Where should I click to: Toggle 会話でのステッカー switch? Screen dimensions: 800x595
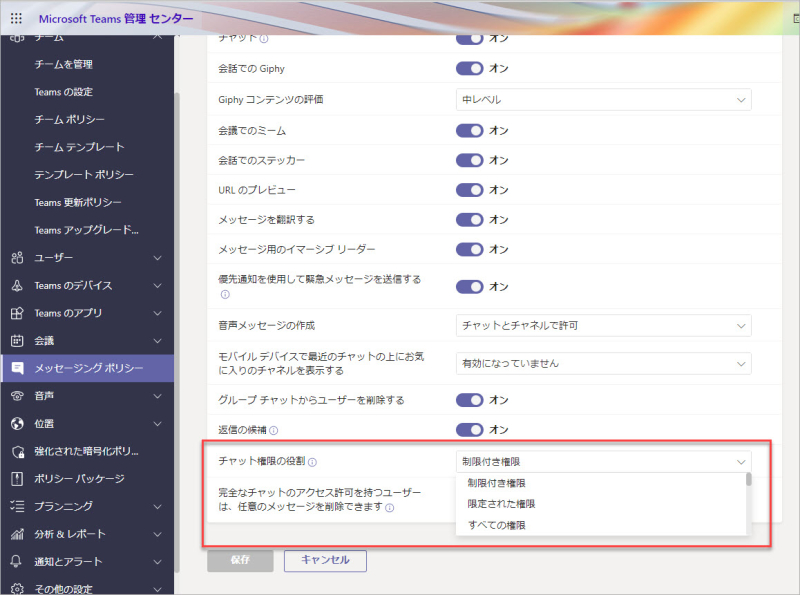coord(469,160)
